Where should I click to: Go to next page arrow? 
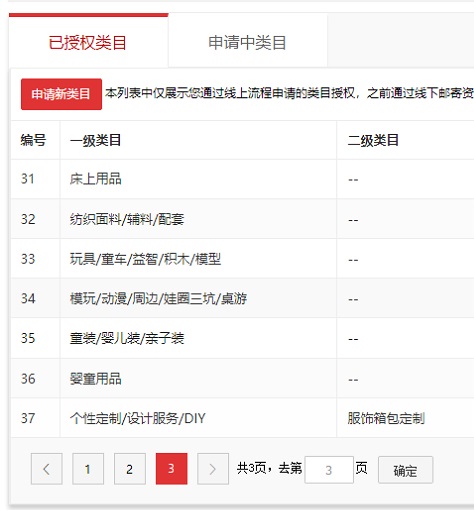click(213, 469)
